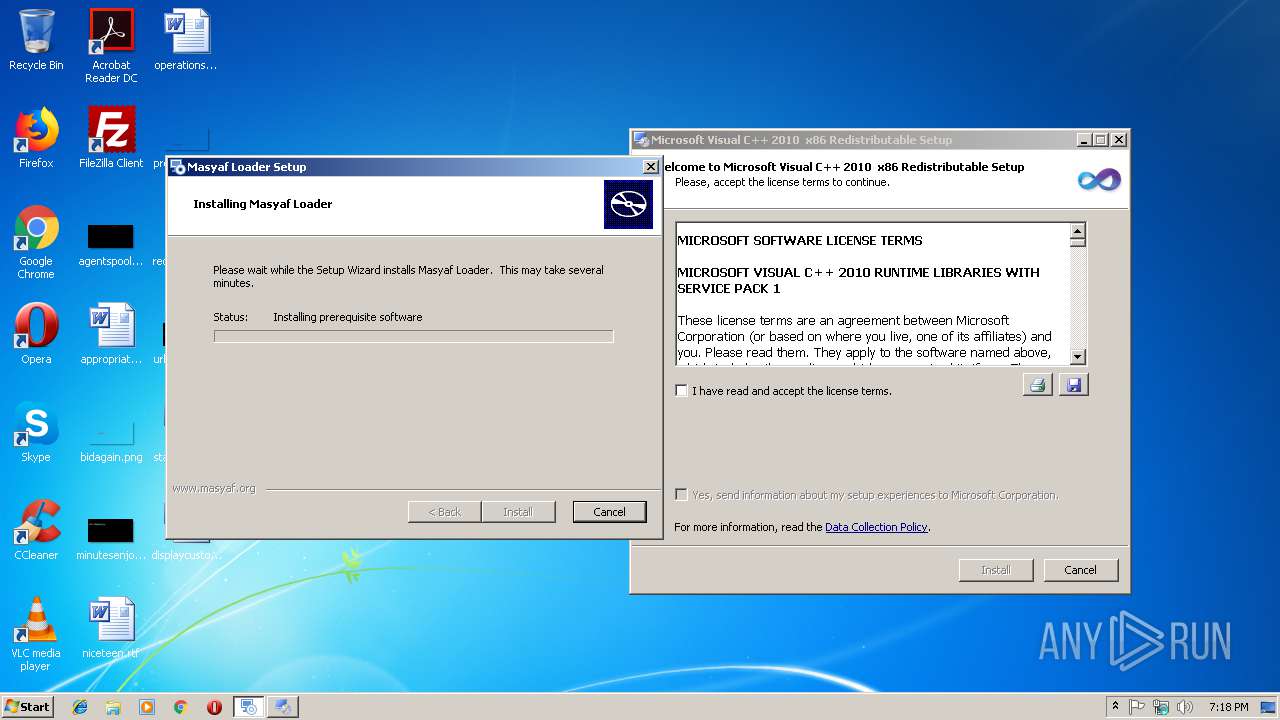Open the Opera desktop shortcut

(36, 334)
